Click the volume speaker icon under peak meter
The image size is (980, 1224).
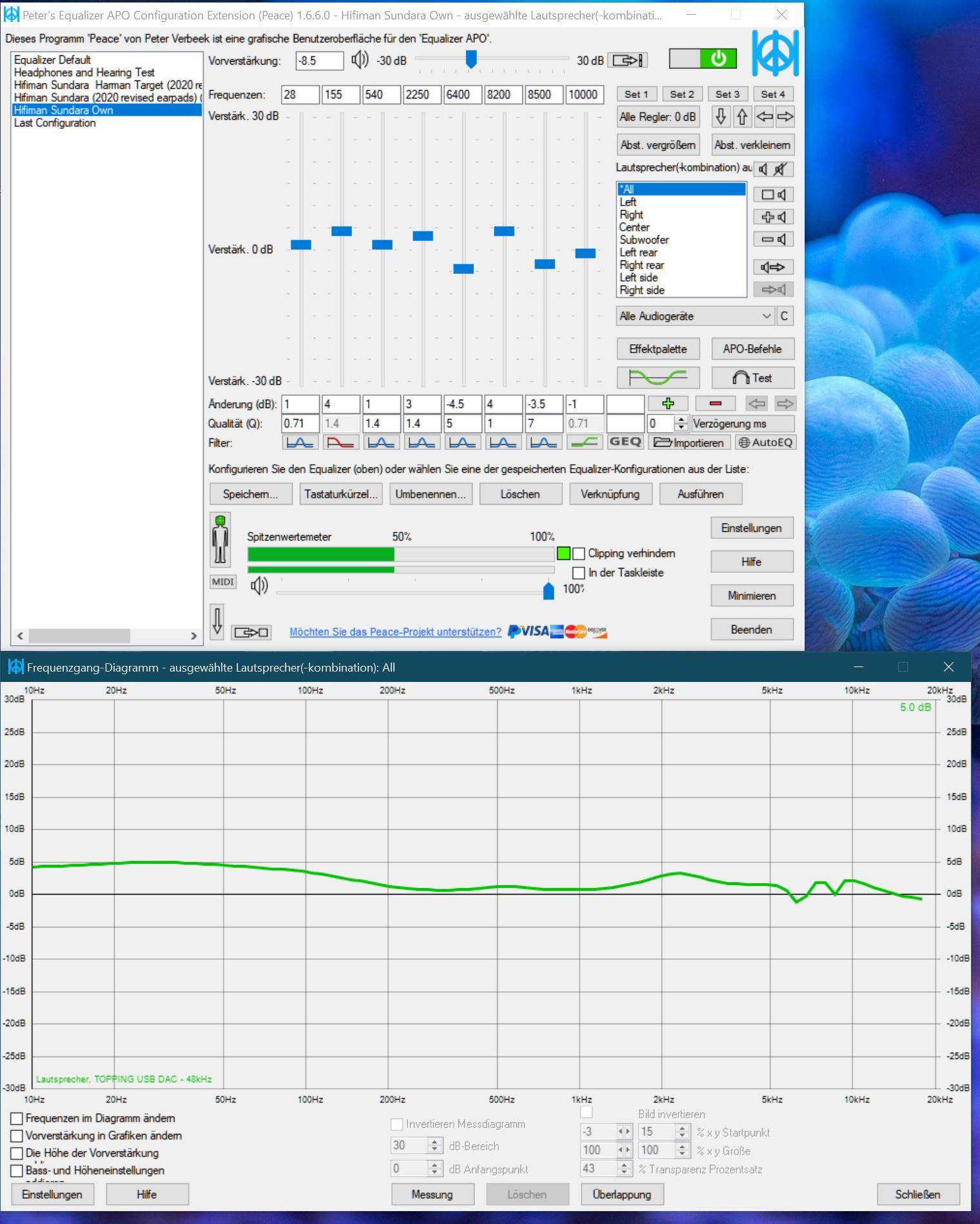tap(259, 586)
